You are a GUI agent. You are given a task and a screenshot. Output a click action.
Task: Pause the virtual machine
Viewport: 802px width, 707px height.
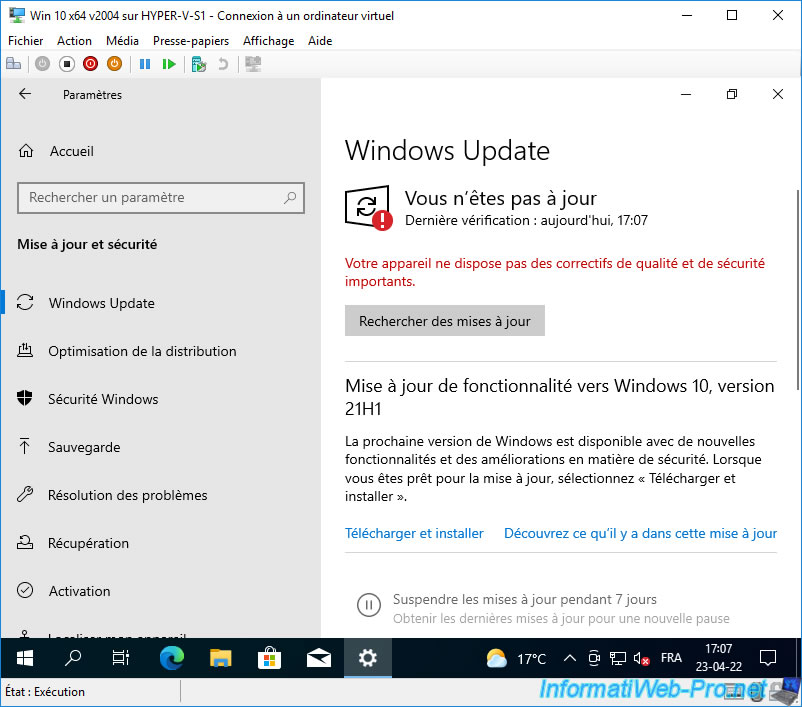pyautogui.click(x=145, y=64)
